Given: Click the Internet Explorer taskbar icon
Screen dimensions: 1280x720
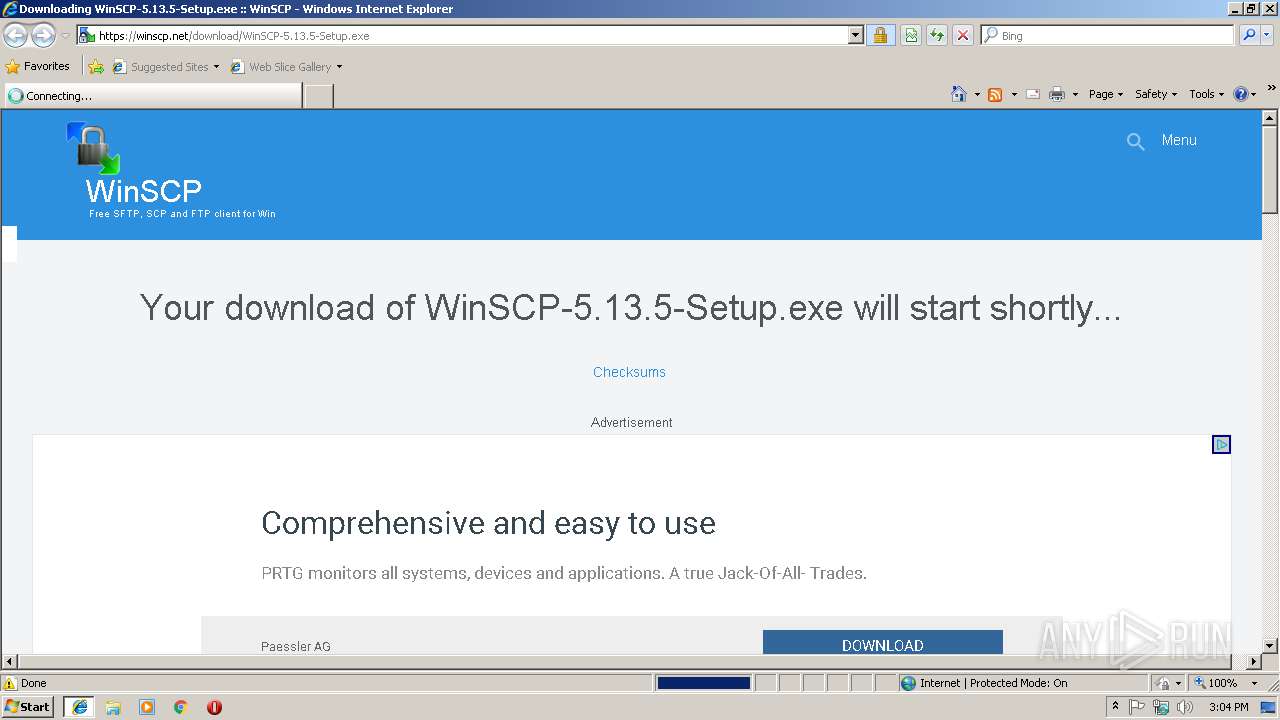Looking at the screenshot, I should pyautogui.click(x=80, y=707).
